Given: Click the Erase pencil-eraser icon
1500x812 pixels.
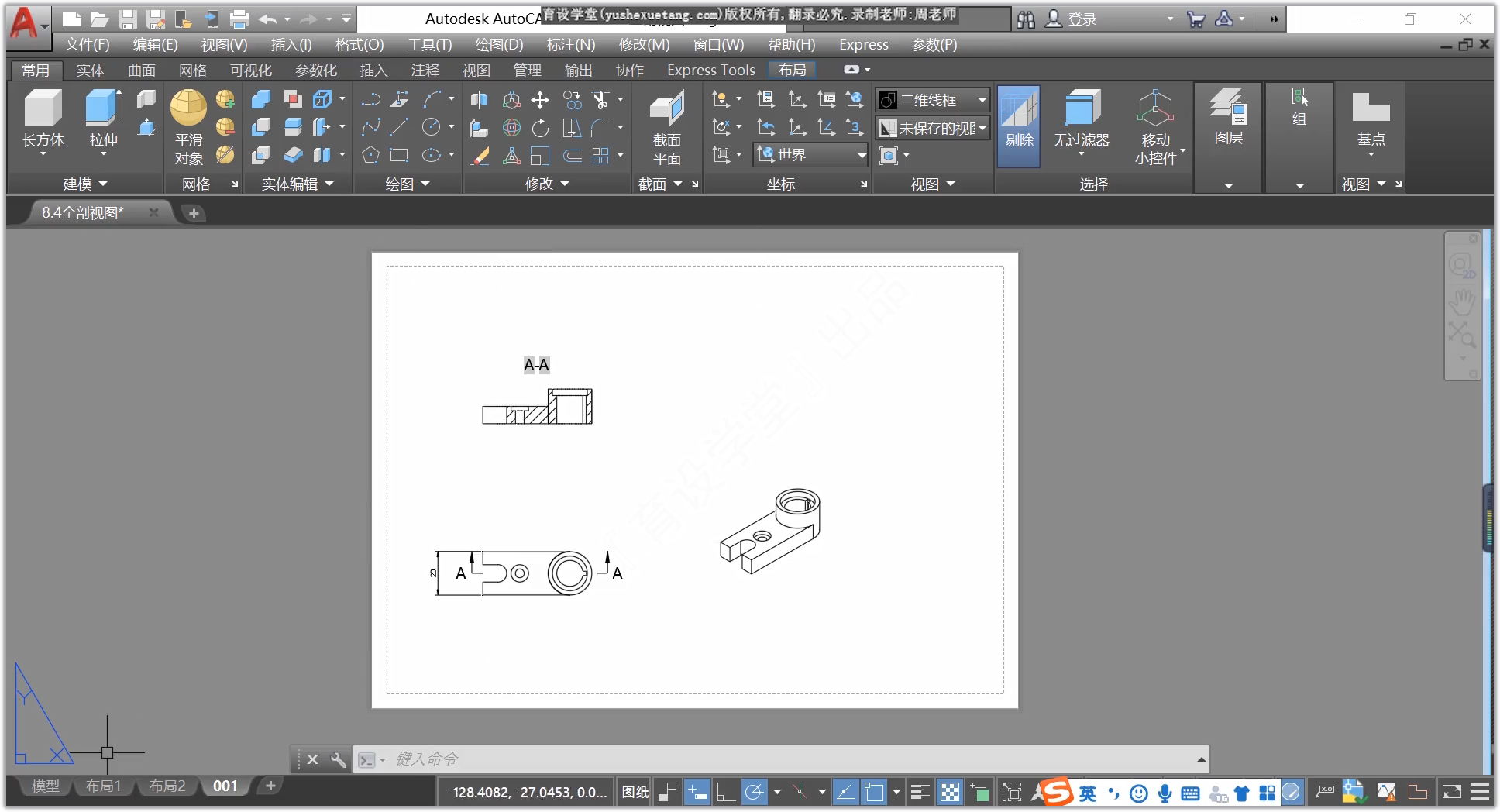Looking at the screenshot, I should (480, 156).
